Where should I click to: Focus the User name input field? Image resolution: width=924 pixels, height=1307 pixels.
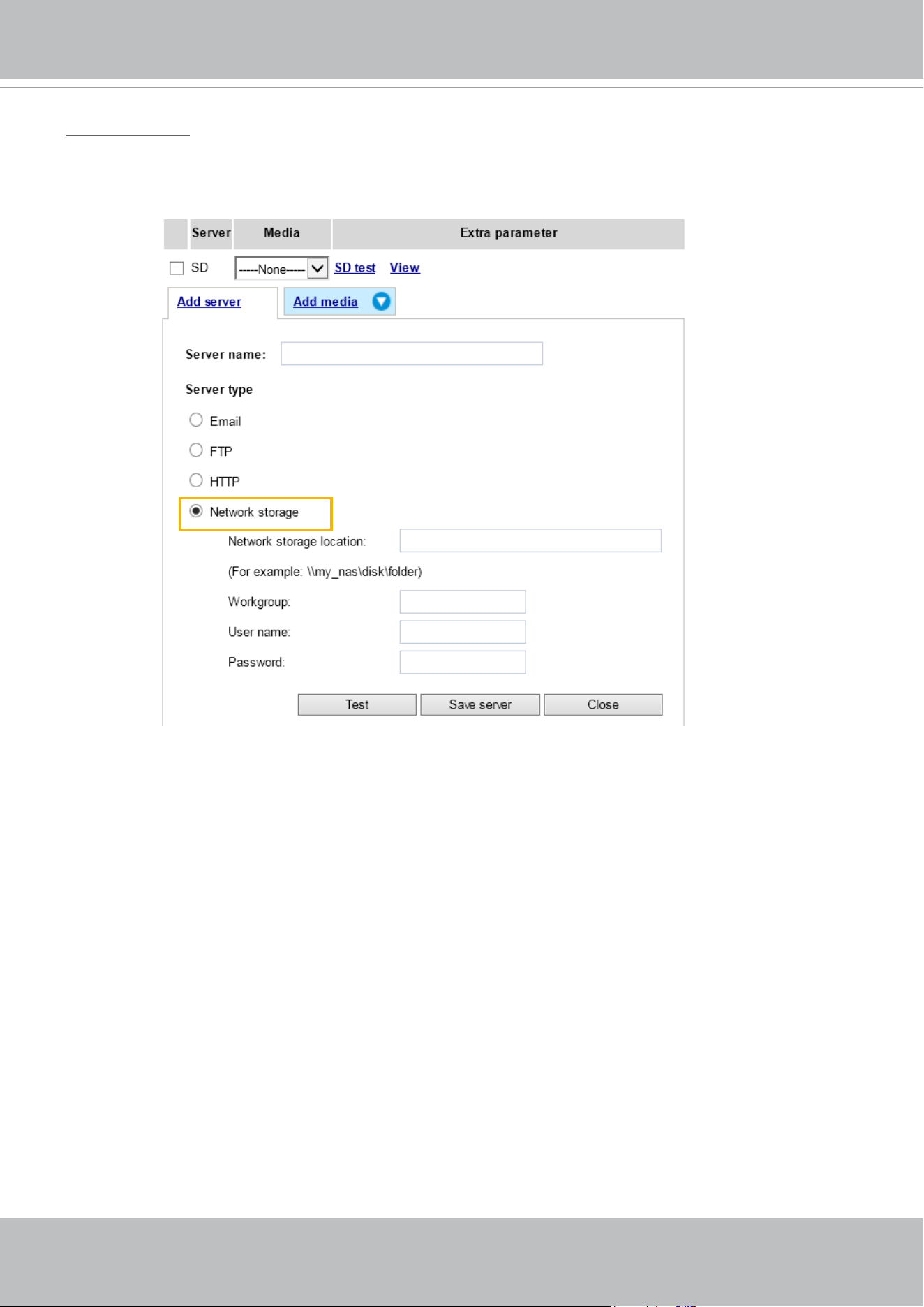click(463, 632)
